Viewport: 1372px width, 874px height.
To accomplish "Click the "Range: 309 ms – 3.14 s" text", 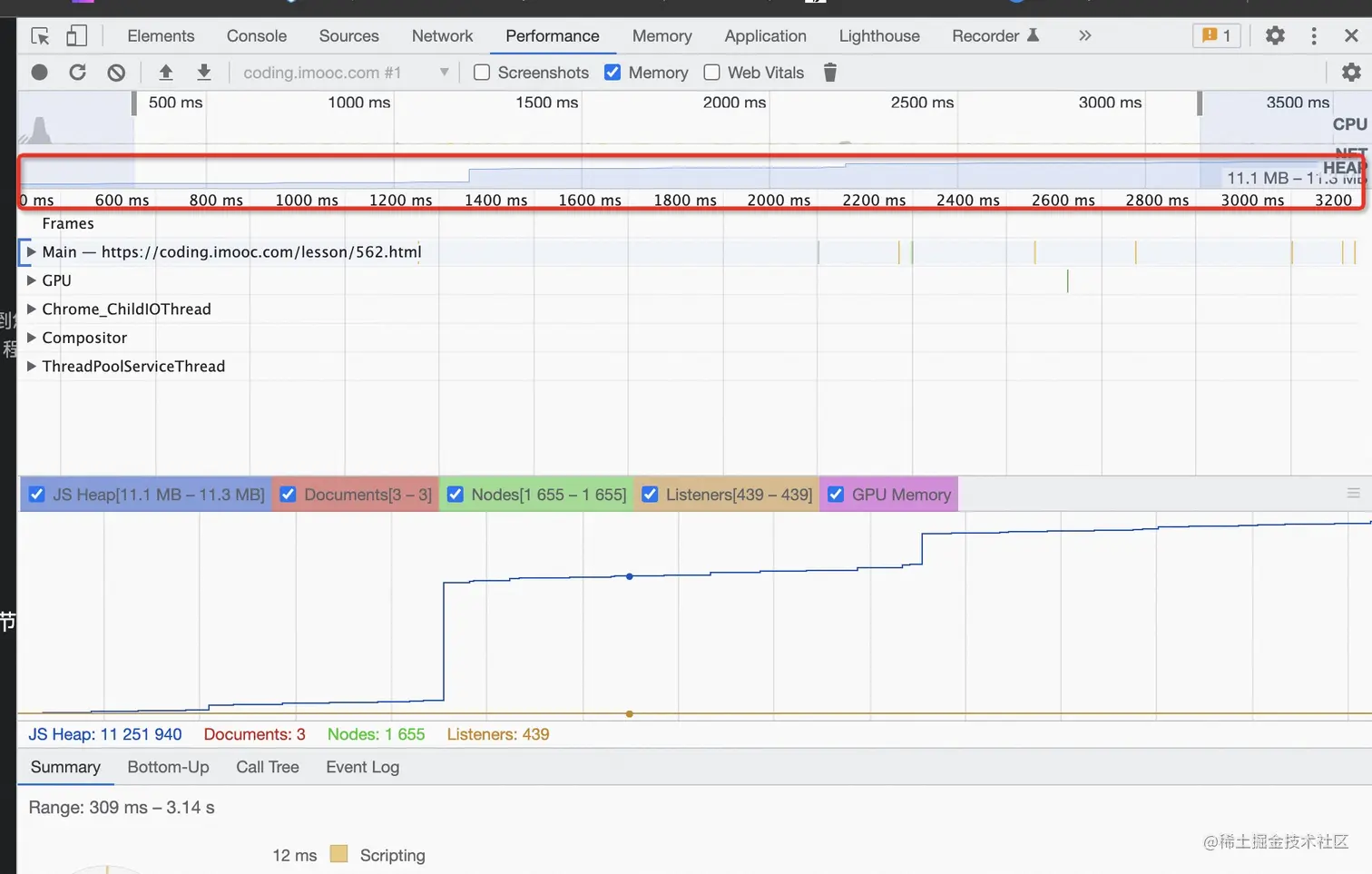I will coord(122,807).
